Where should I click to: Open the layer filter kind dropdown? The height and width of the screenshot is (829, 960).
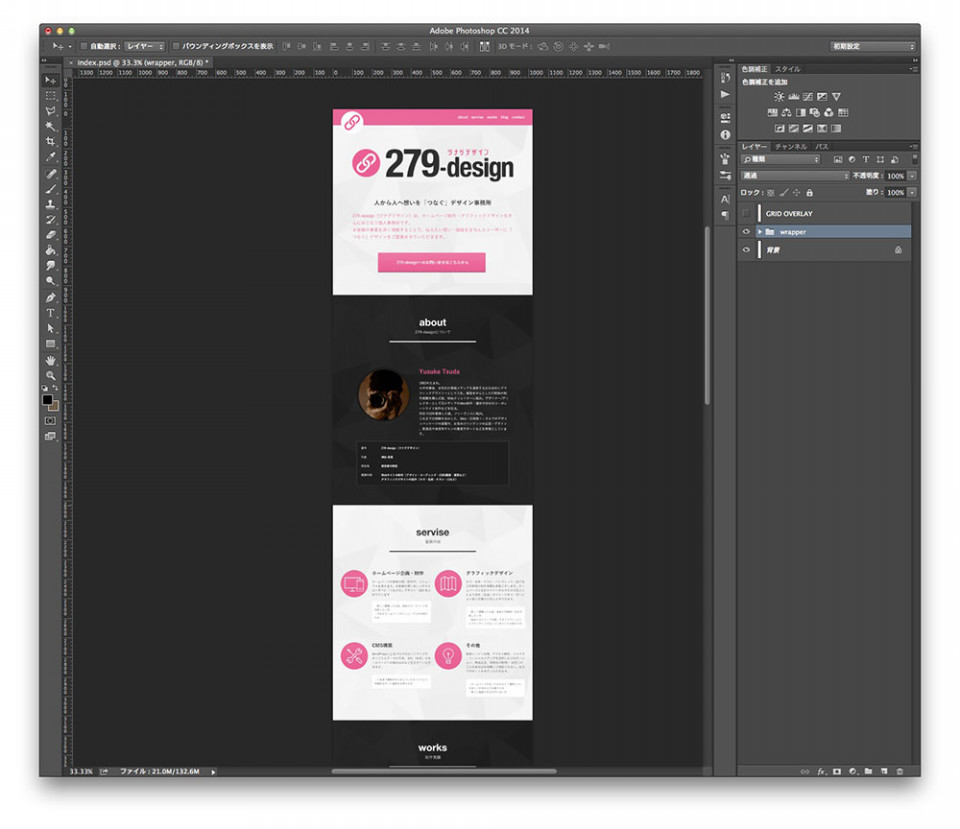[x=780, y=160]
